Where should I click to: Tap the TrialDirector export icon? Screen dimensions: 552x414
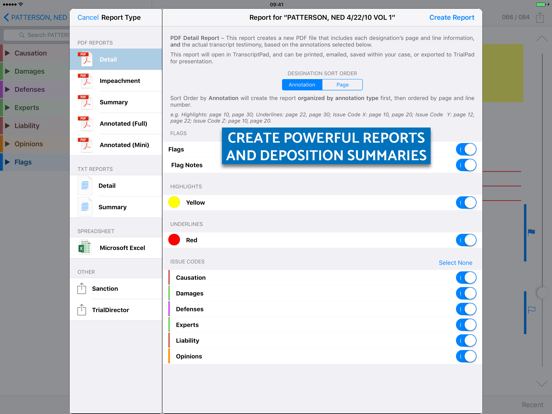[x=81, y=310]
